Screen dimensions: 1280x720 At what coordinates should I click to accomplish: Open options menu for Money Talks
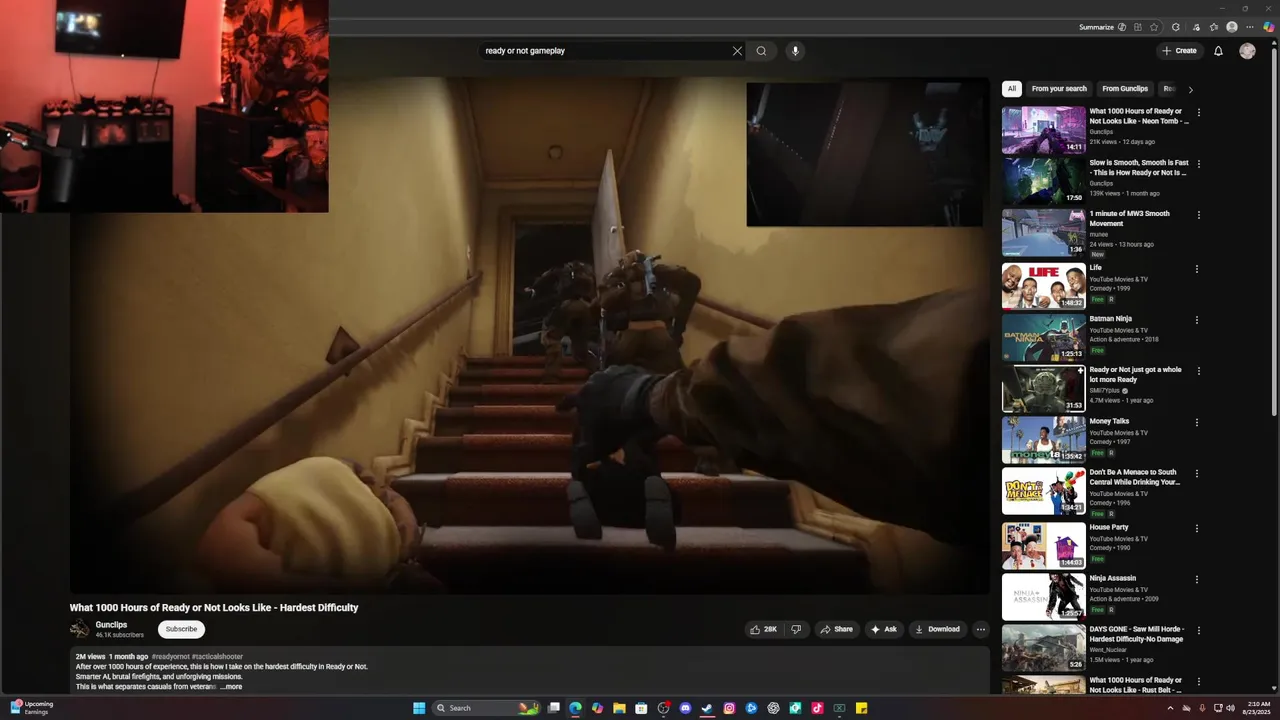(x=1199, y=423)
